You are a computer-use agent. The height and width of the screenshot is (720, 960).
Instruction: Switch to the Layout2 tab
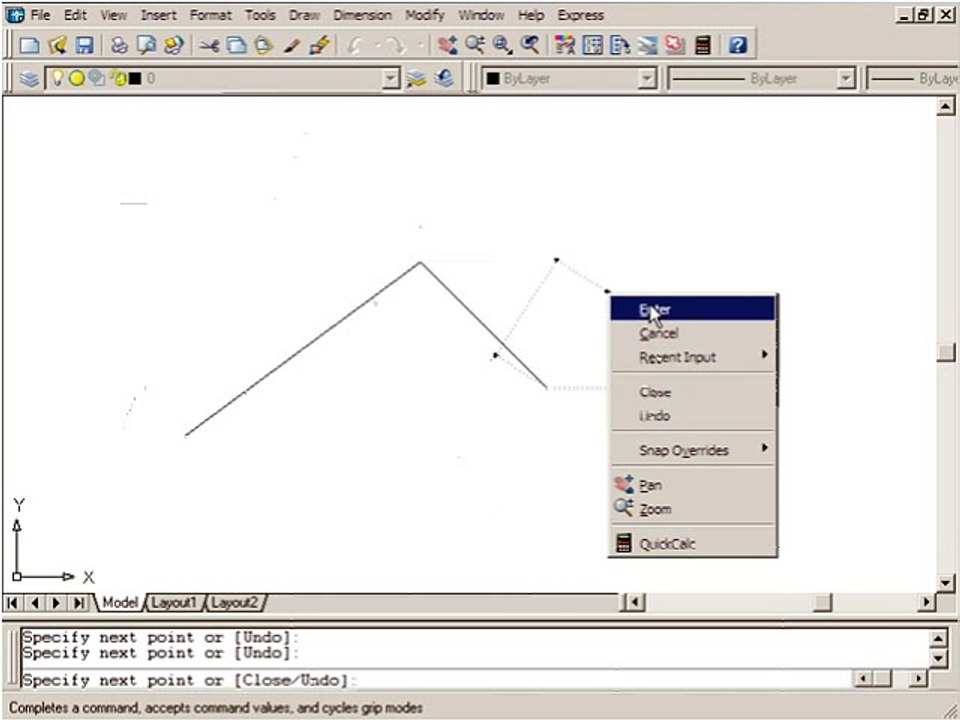234,602
